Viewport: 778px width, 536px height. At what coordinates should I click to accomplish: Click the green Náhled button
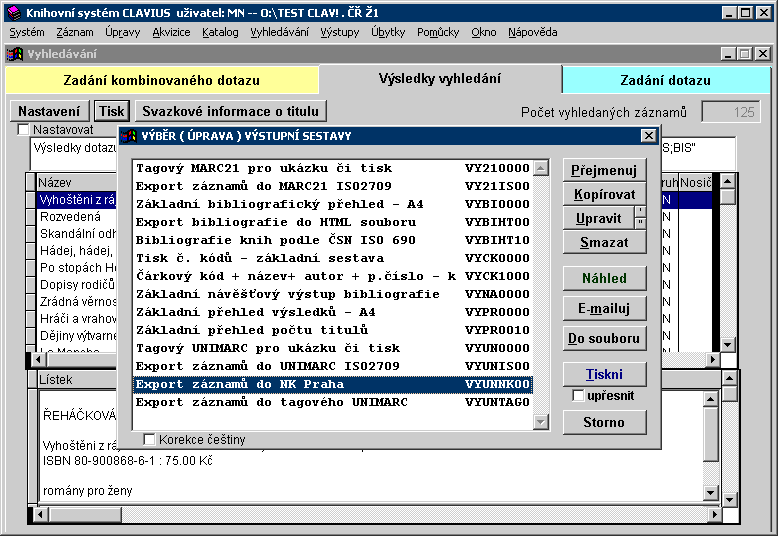point(604,278)
